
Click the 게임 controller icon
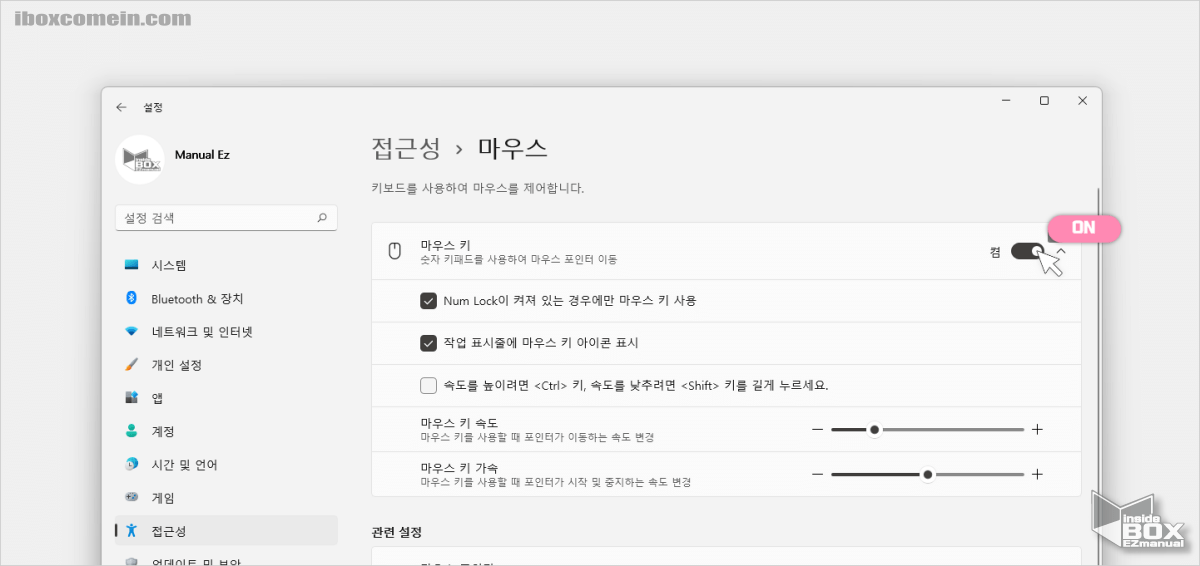click(x=131, y=497)
